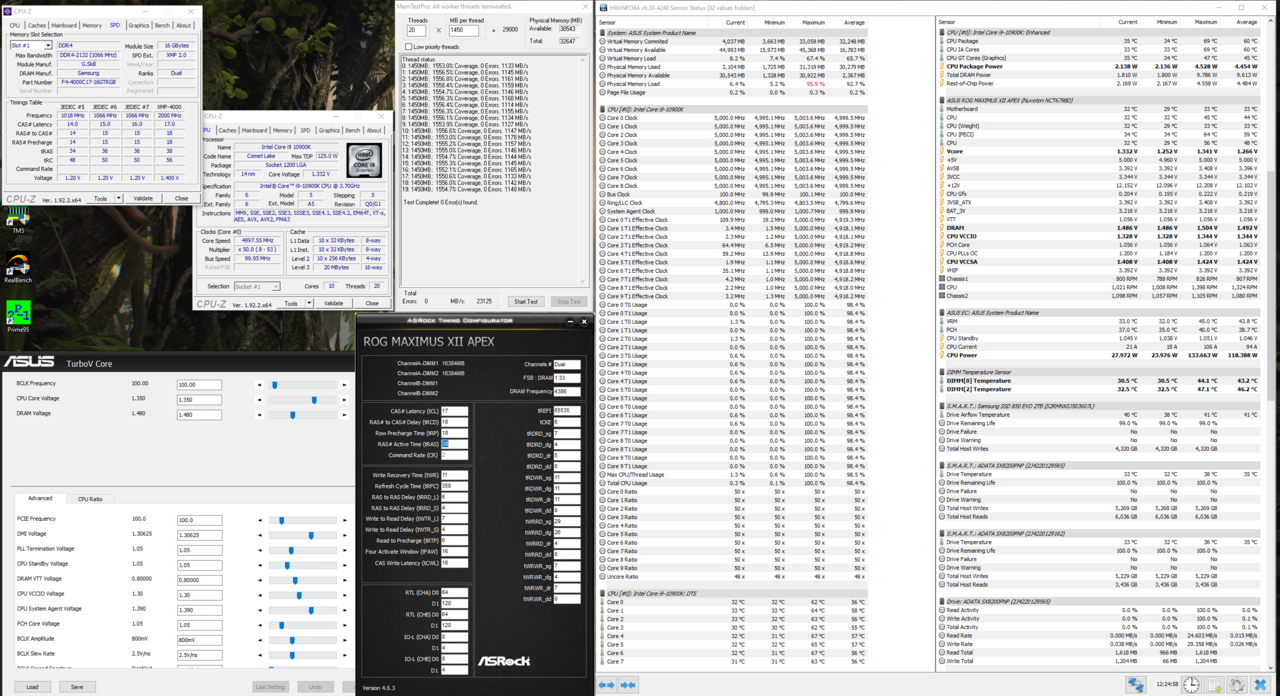1280x696 pixels.
Task: Click CPU Core Voltage slider thumb
Action: [314, 399]
